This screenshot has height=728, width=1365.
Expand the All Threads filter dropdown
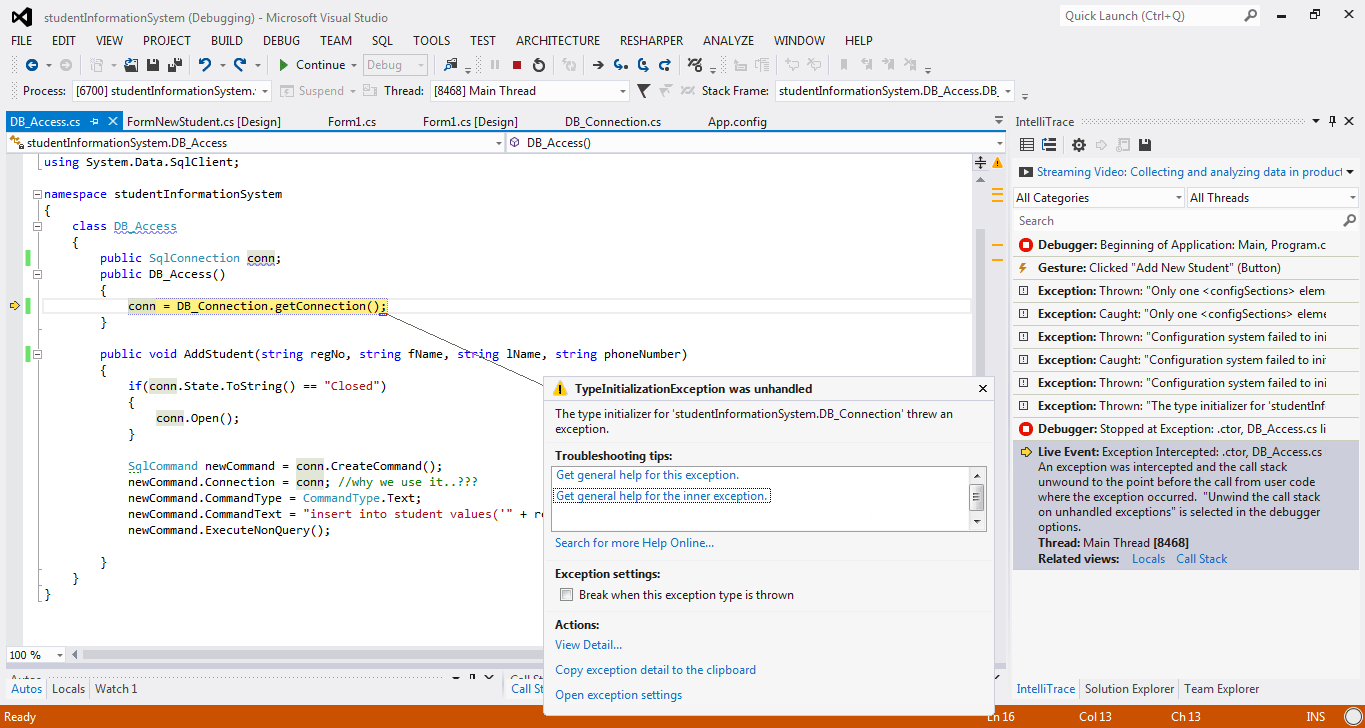(x=1271, y=198)
